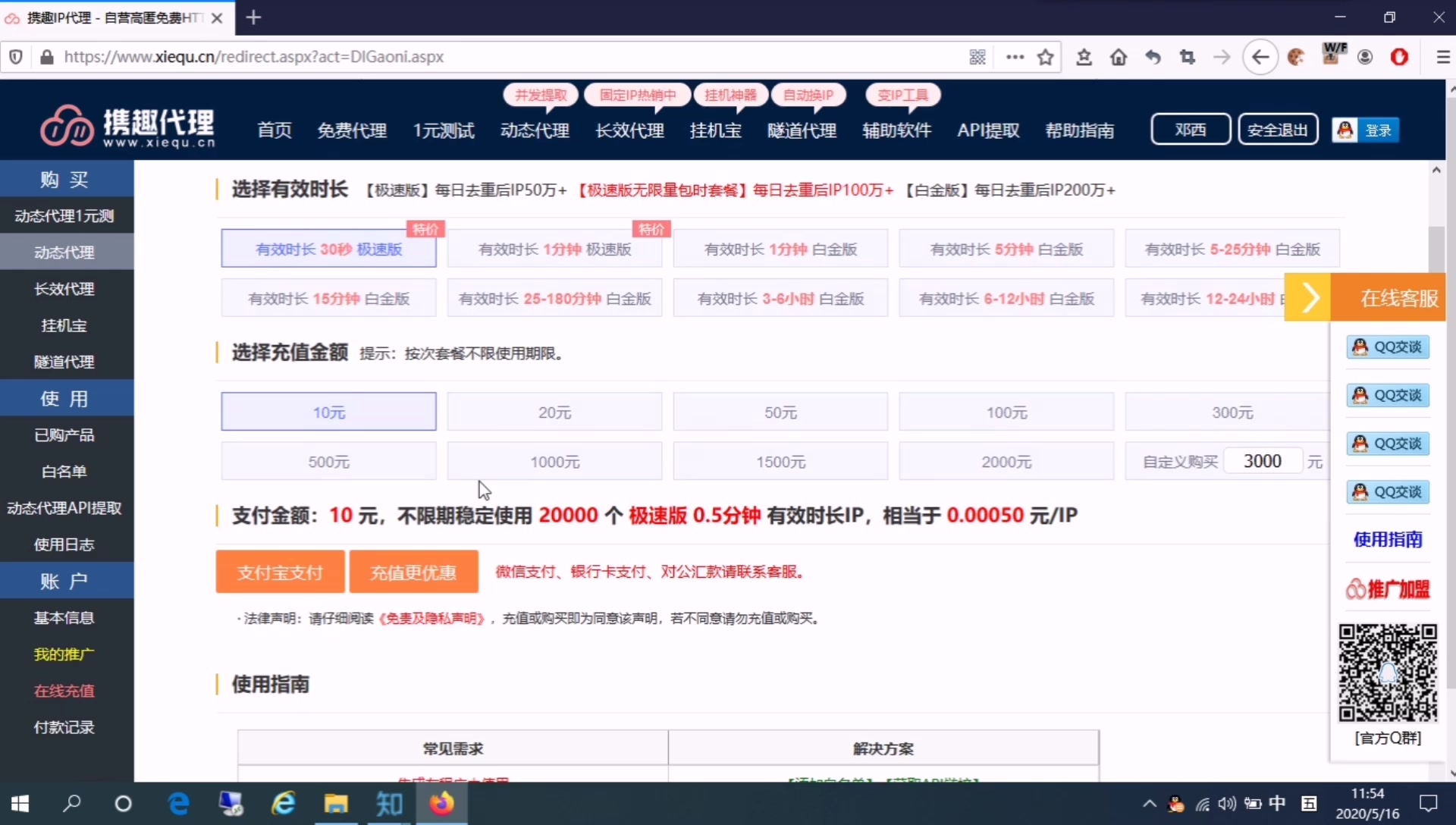Screen dimensions: 1456x825
Task: Open Windows search from taskbar
Action: pos(72,803)
